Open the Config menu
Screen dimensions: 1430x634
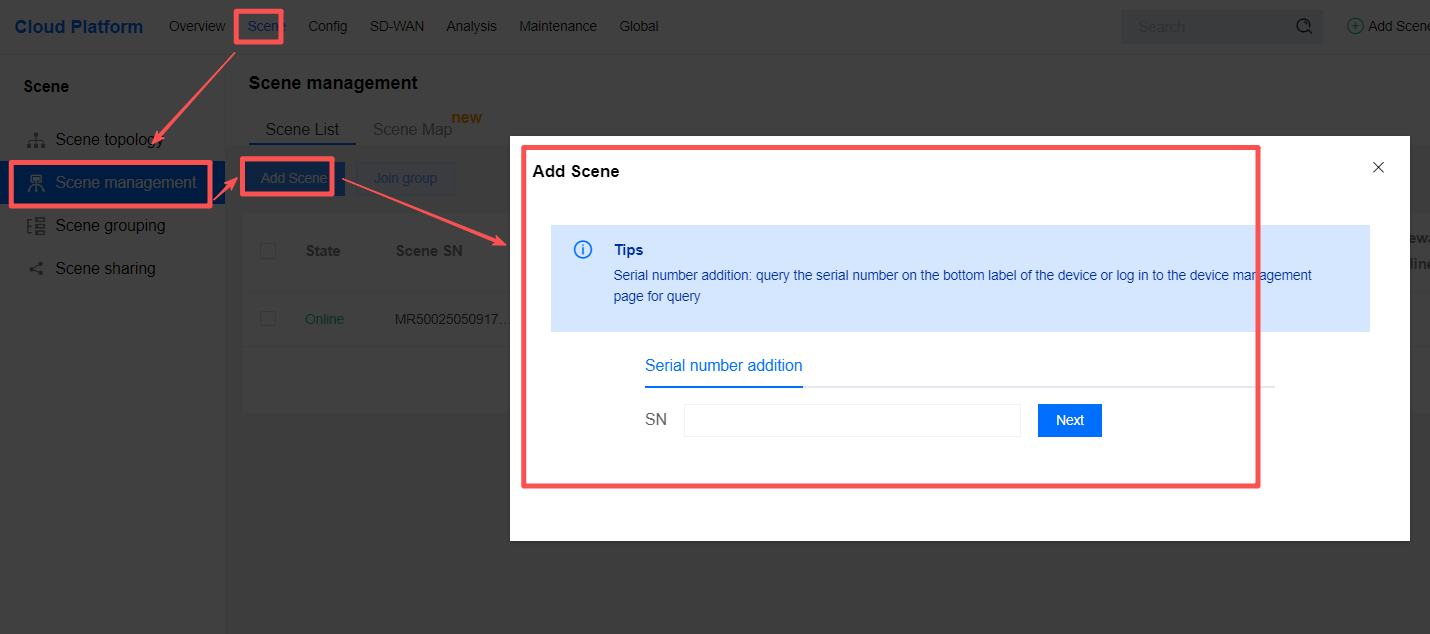327,27
